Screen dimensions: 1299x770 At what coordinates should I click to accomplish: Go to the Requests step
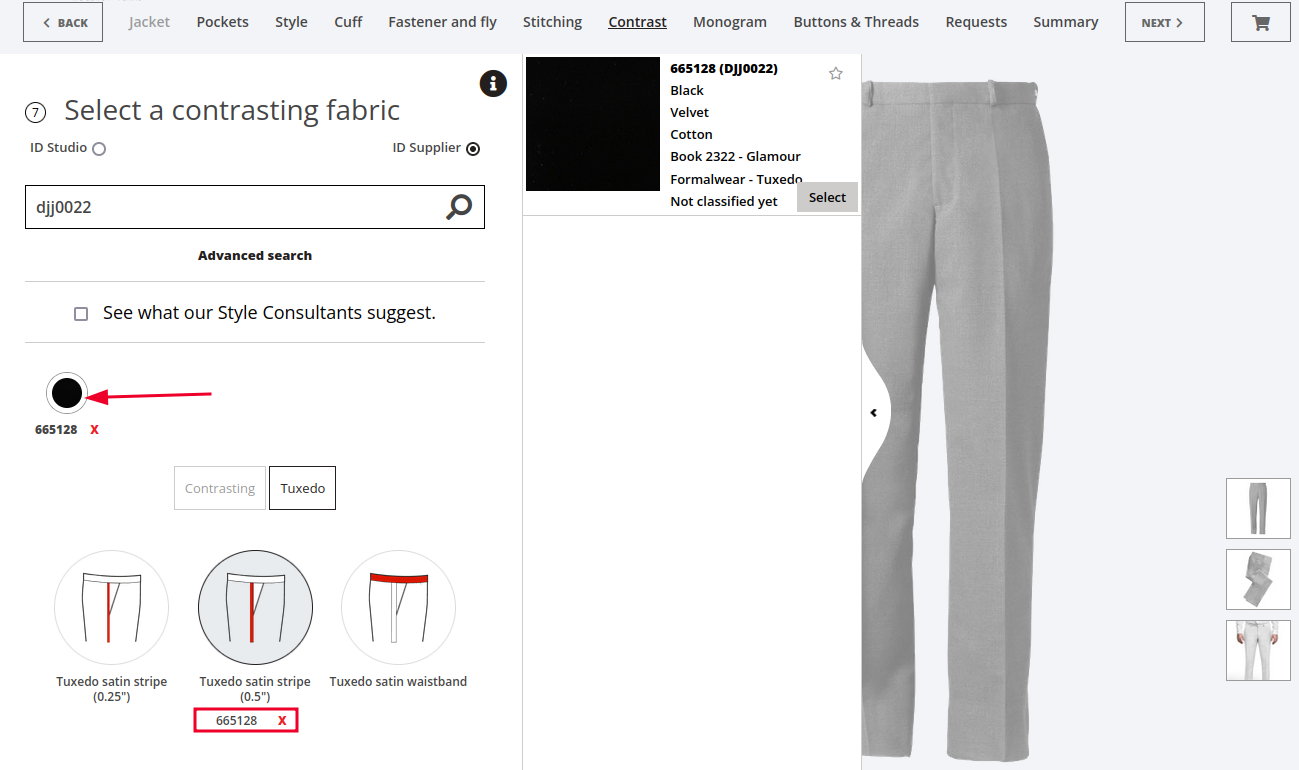[976, 22]
